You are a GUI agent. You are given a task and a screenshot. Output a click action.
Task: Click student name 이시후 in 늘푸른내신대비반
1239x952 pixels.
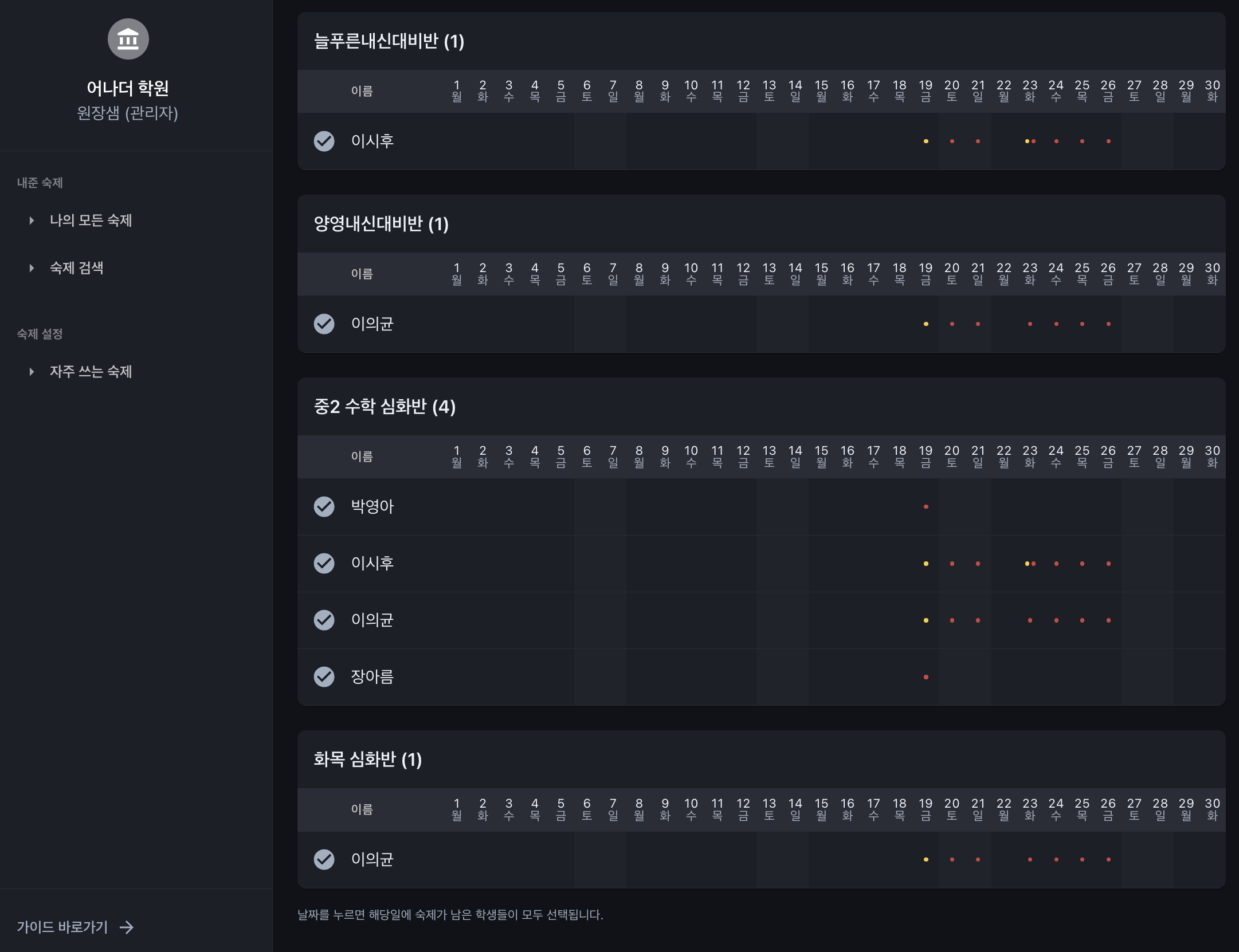click(x=373, y=141)
